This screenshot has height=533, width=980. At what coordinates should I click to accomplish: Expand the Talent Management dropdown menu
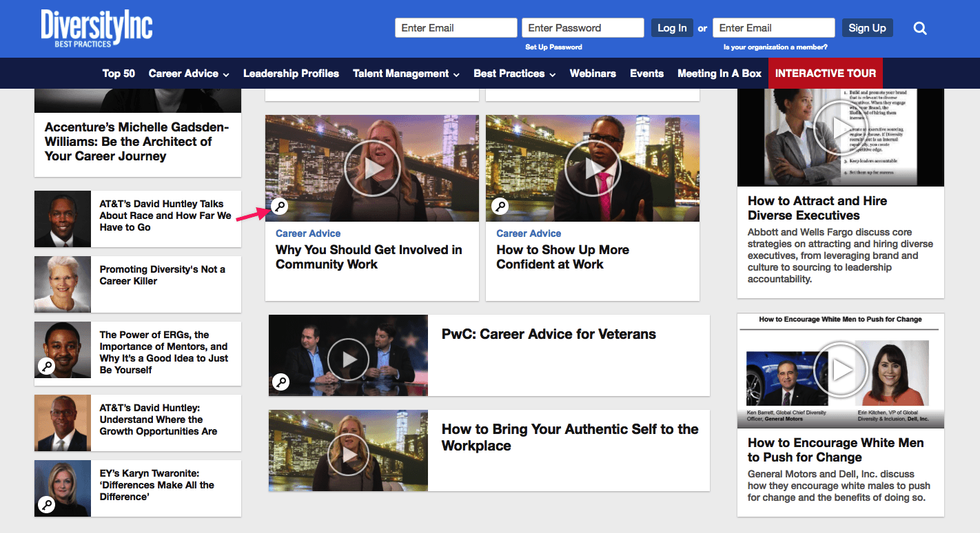pos(406,73)
